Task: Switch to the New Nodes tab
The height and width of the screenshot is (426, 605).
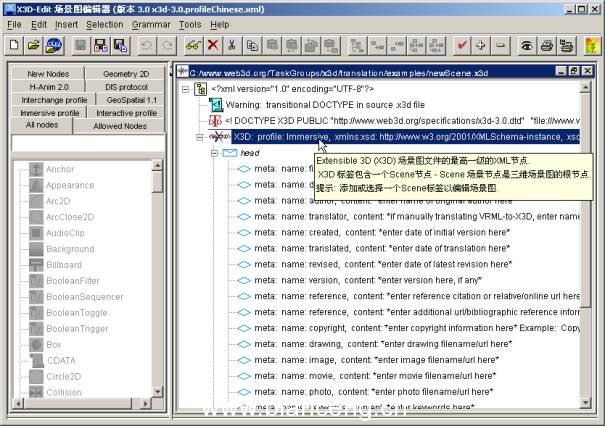Action: (48, 73)
